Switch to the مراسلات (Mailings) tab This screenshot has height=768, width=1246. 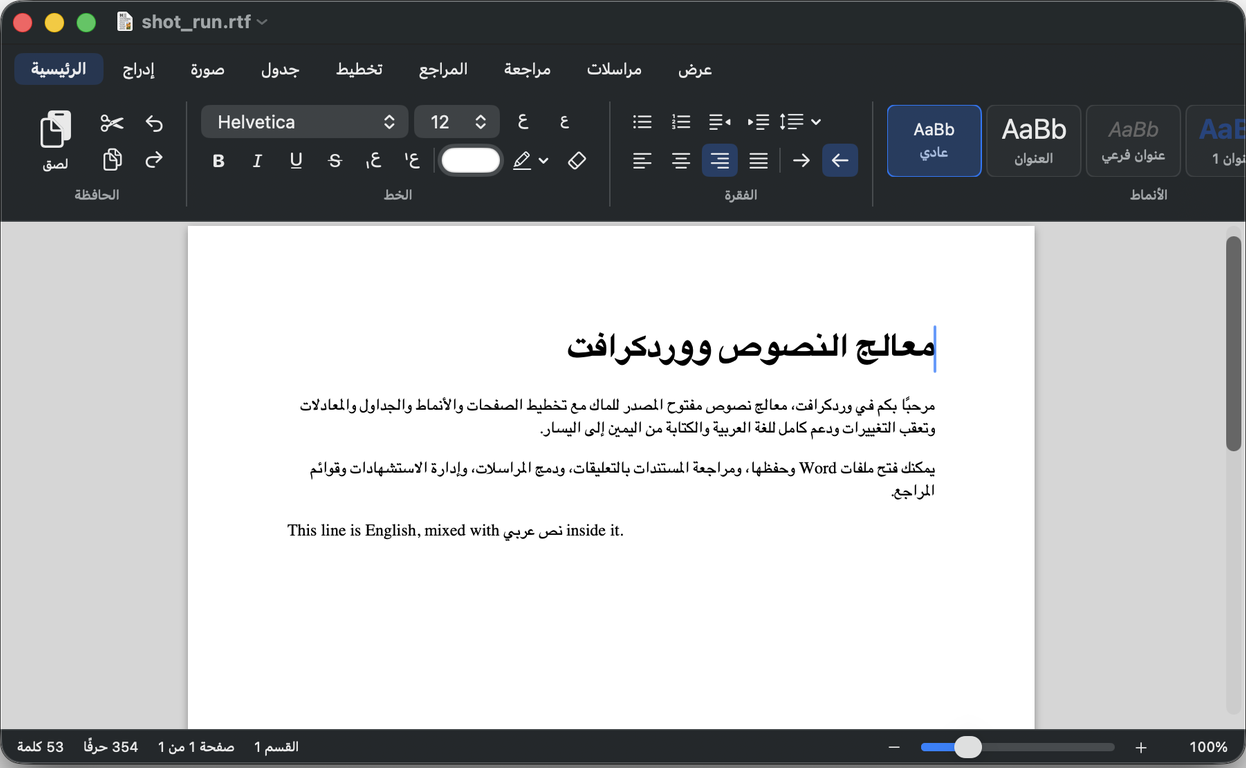coord(614,69)
